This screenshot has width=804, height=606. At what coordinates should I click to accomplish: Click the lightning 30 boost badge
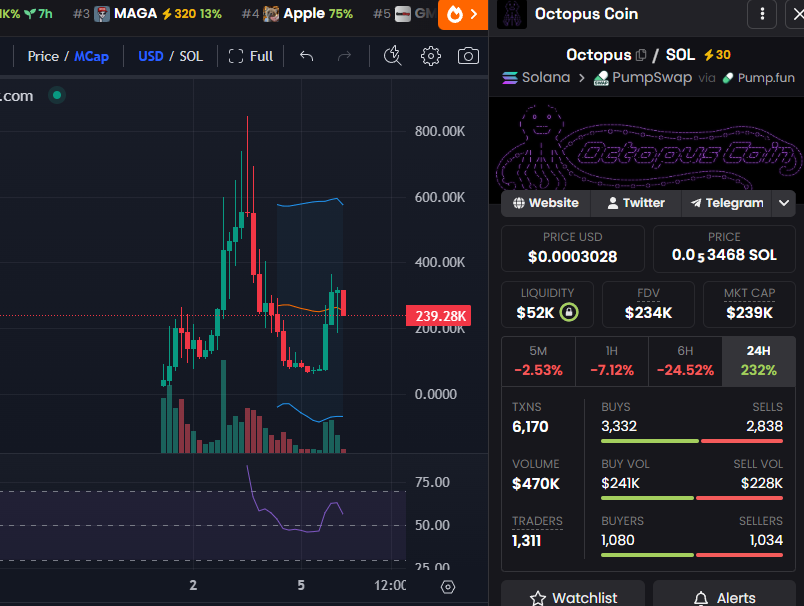point(717,55)
